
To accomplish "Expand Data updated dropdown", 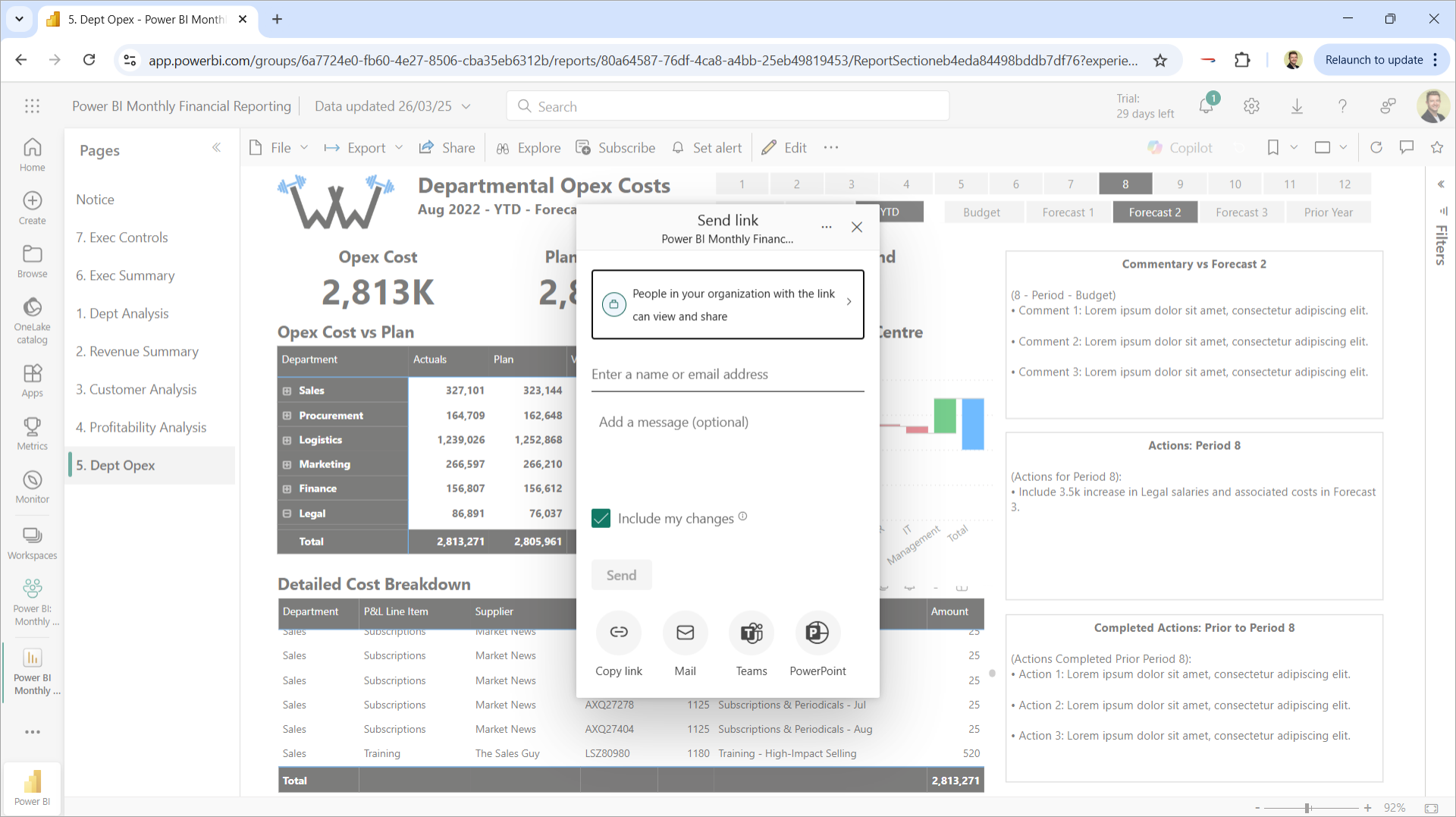I will [466, 106].
